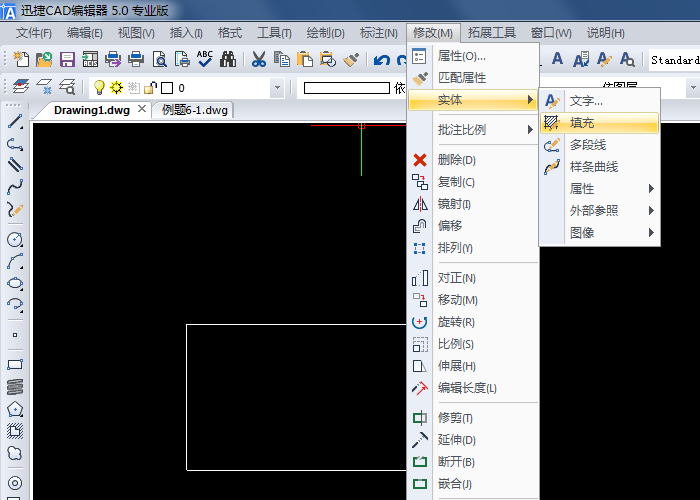The width and height of the screenshot is (700, 500).
Task: Open the 标注(N) menu
Action: pyautogui.click(x=379, y=33)
